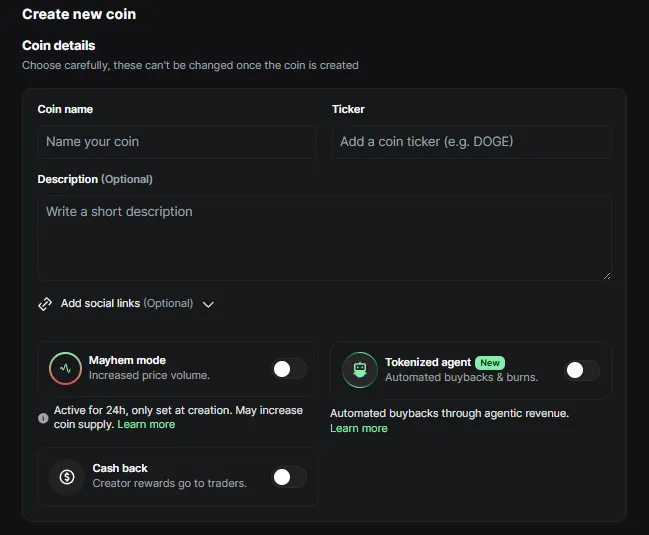Click the Cash back card label
Screen dimensions: 649x535
point(120,468)
